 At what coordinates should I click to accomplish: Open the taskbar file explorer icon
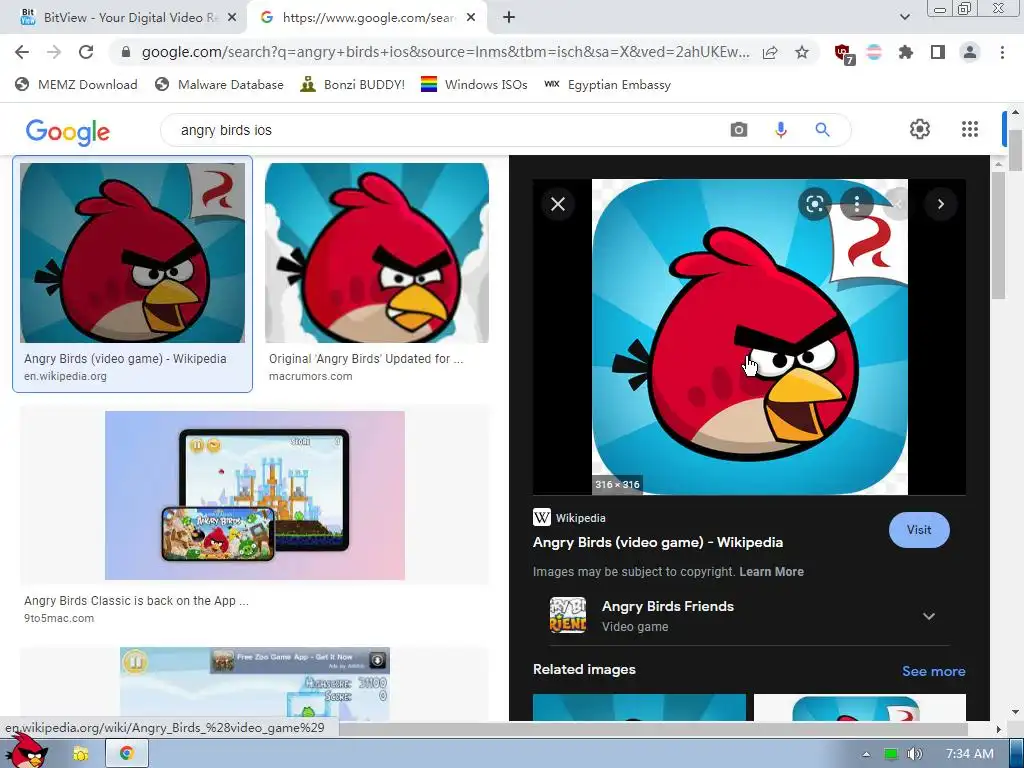80,754
